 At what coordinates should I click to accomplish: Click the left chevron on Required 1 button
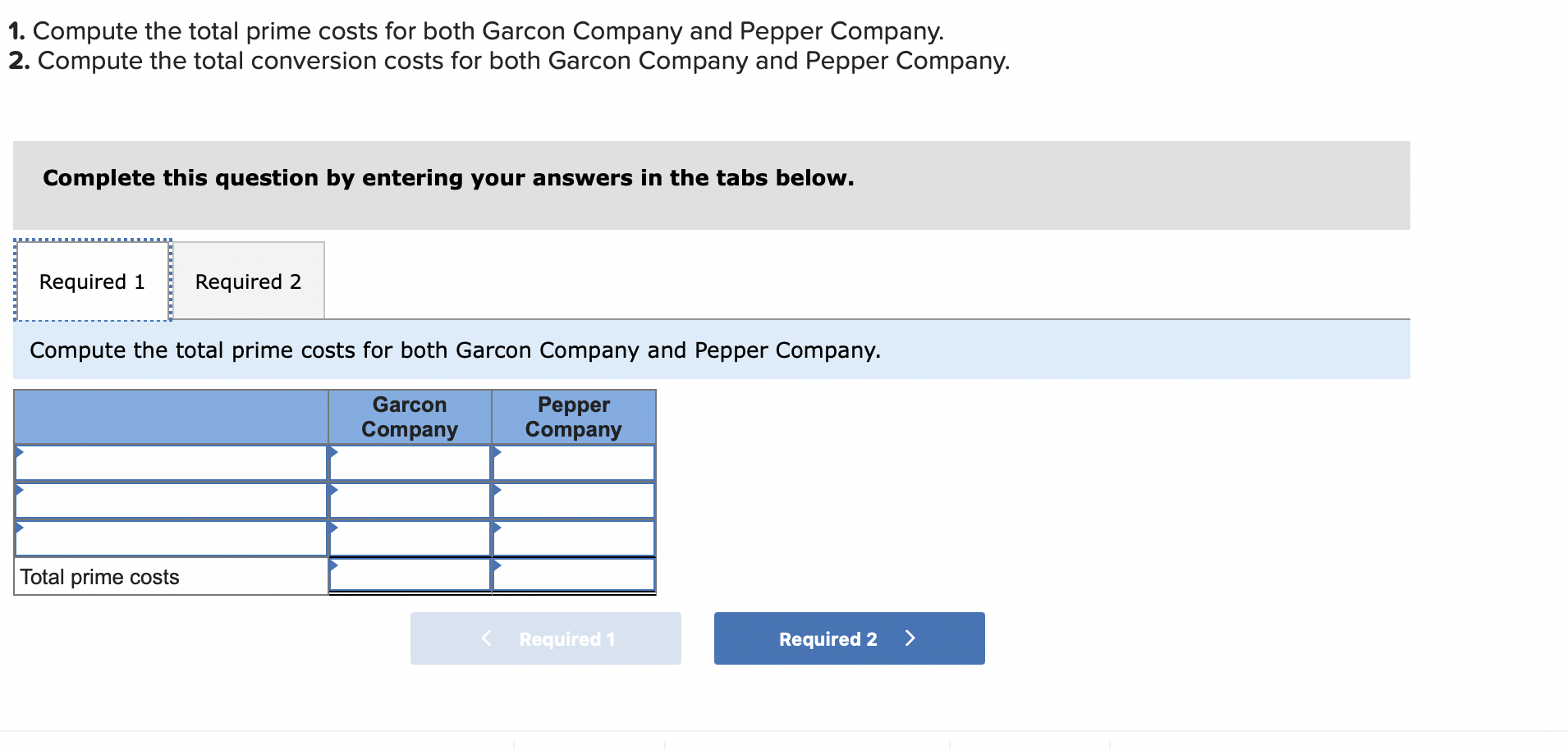(485, 638)
